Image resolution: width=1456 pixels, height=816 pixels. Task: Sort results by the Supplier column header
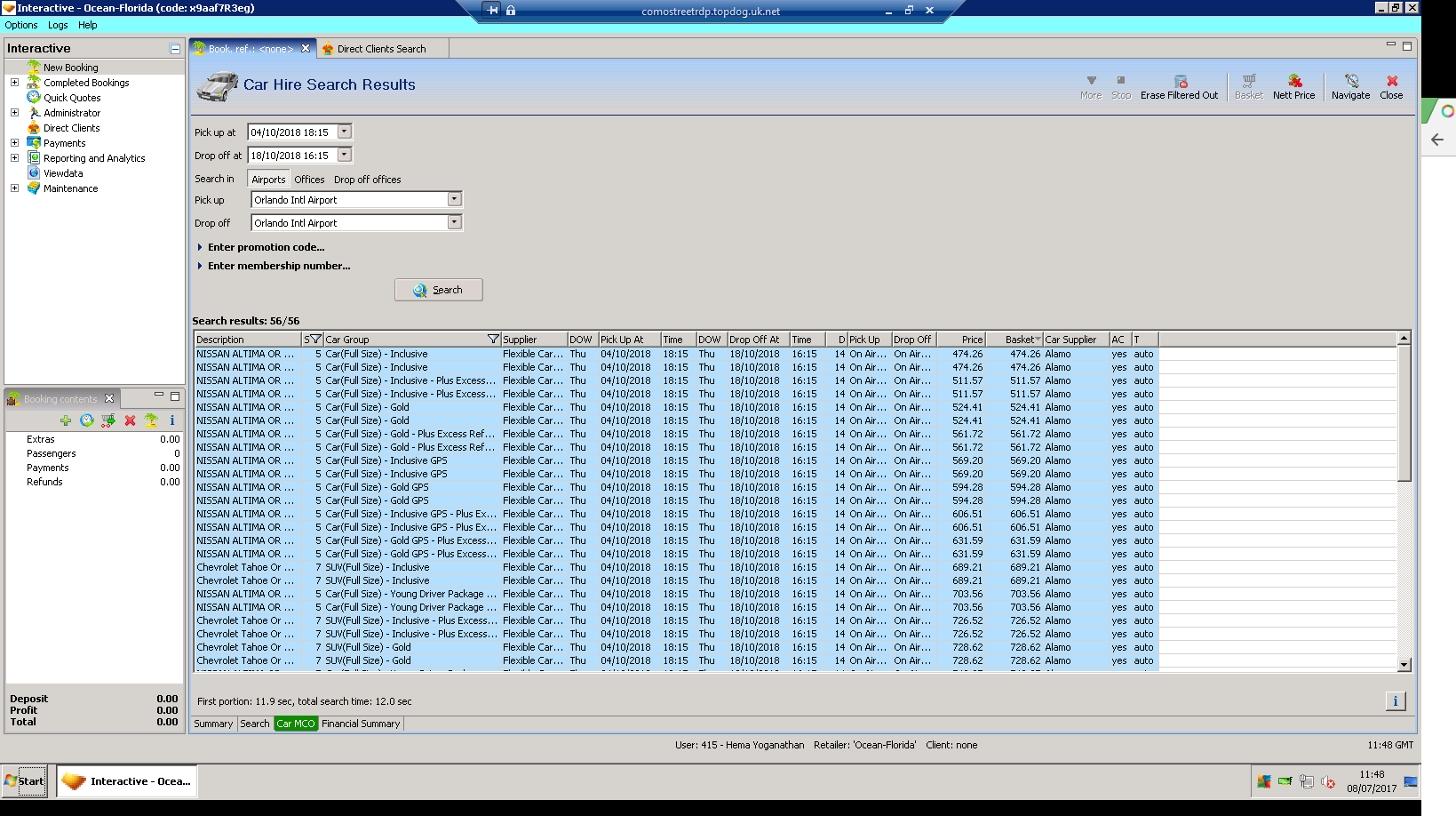pos(534,340)
